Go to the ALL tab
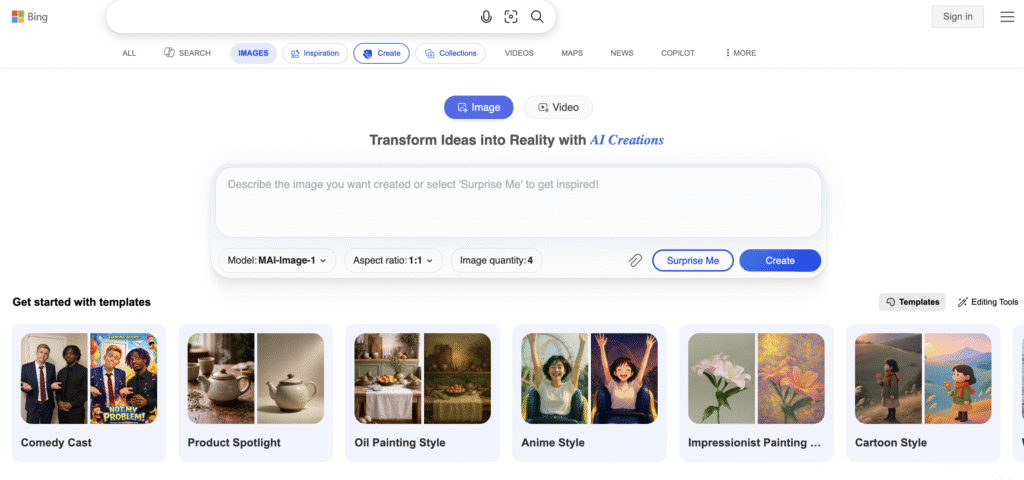The height and width of the screenshot is (480, 1024). [129, 53]
